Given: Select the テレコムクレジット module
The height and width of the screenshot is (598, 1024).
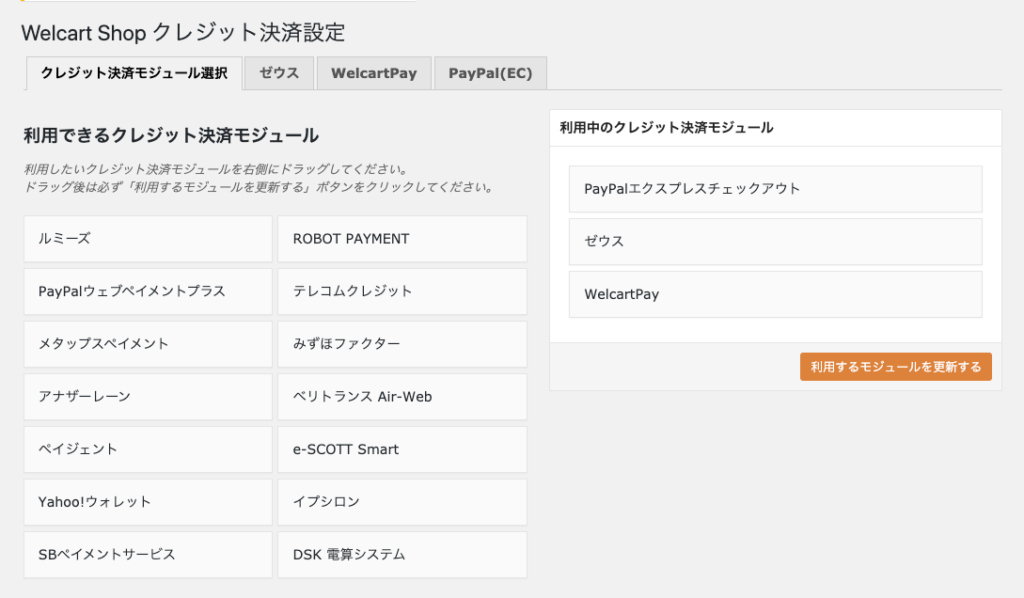Looking at the screenshot, I should click(402, 291).
